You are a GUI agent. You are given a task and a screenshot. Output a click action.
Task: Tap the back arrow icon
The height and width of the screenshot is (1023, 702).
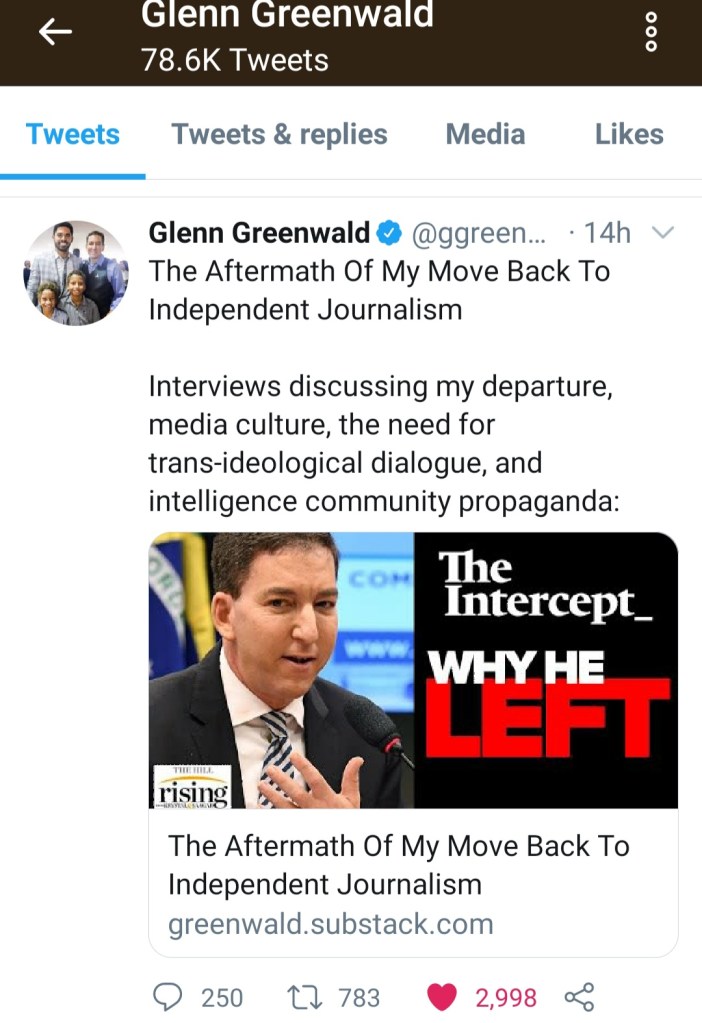tap(55, 31)
